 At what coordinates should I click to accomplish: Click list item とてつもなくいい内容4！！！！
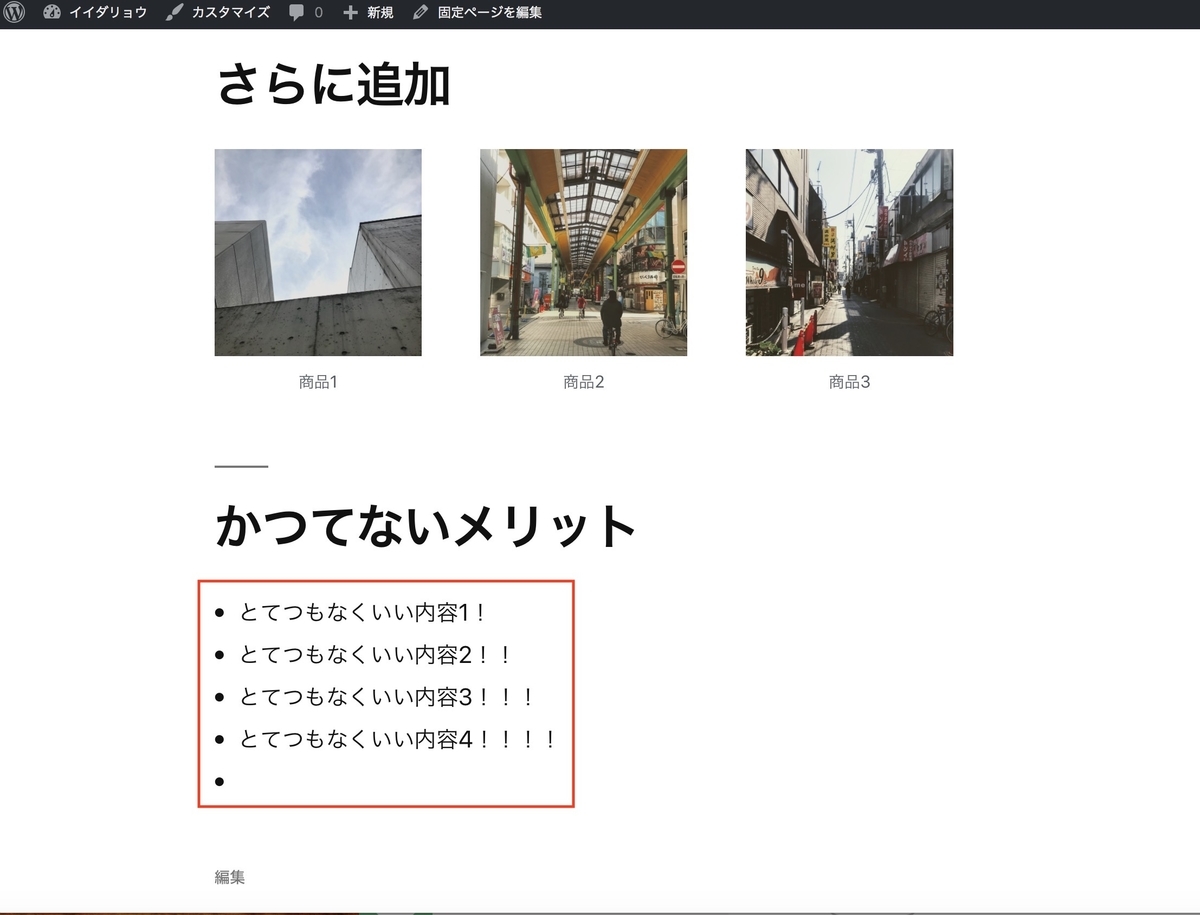tap(398, 740)
